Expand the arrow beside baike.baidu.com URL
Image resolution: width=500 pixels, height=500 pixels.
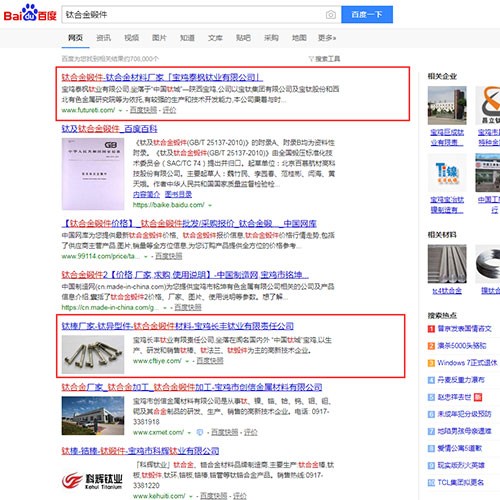(210, 205)
